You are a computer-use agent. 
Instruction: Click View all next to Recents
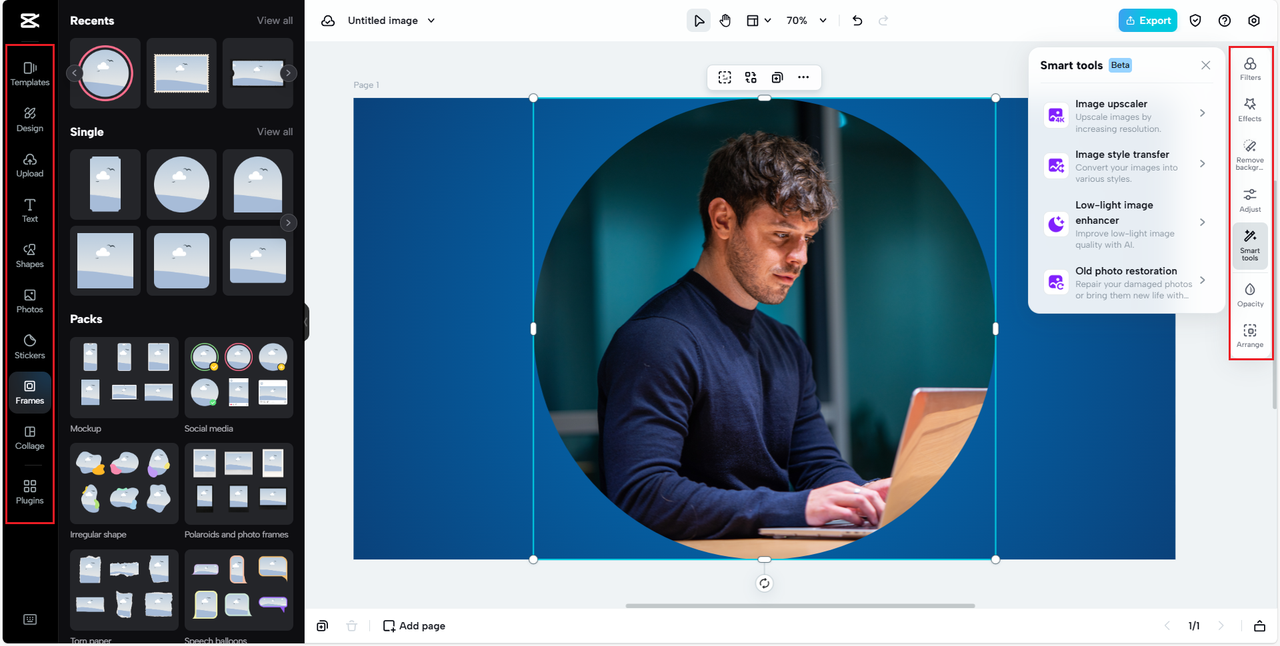point(275,20)
